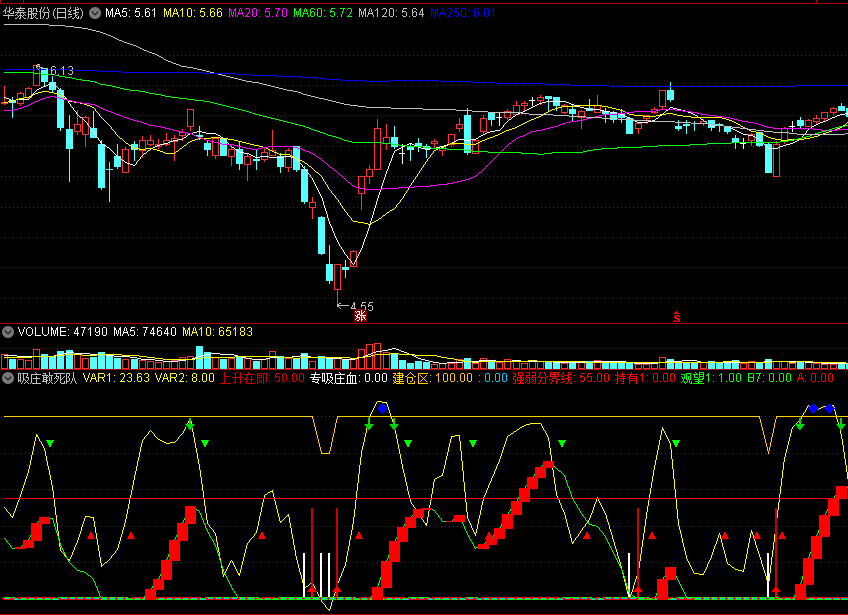Viewport: 848px width, 615px height.
Task: Click the 6.13 high price annotation
Action: [61, 71]
